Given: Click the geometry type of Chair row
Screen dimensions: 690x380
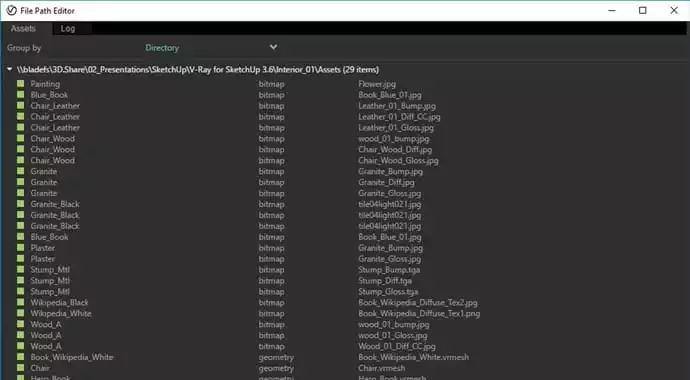Looking at the screenshot, I should click(276, 368).
